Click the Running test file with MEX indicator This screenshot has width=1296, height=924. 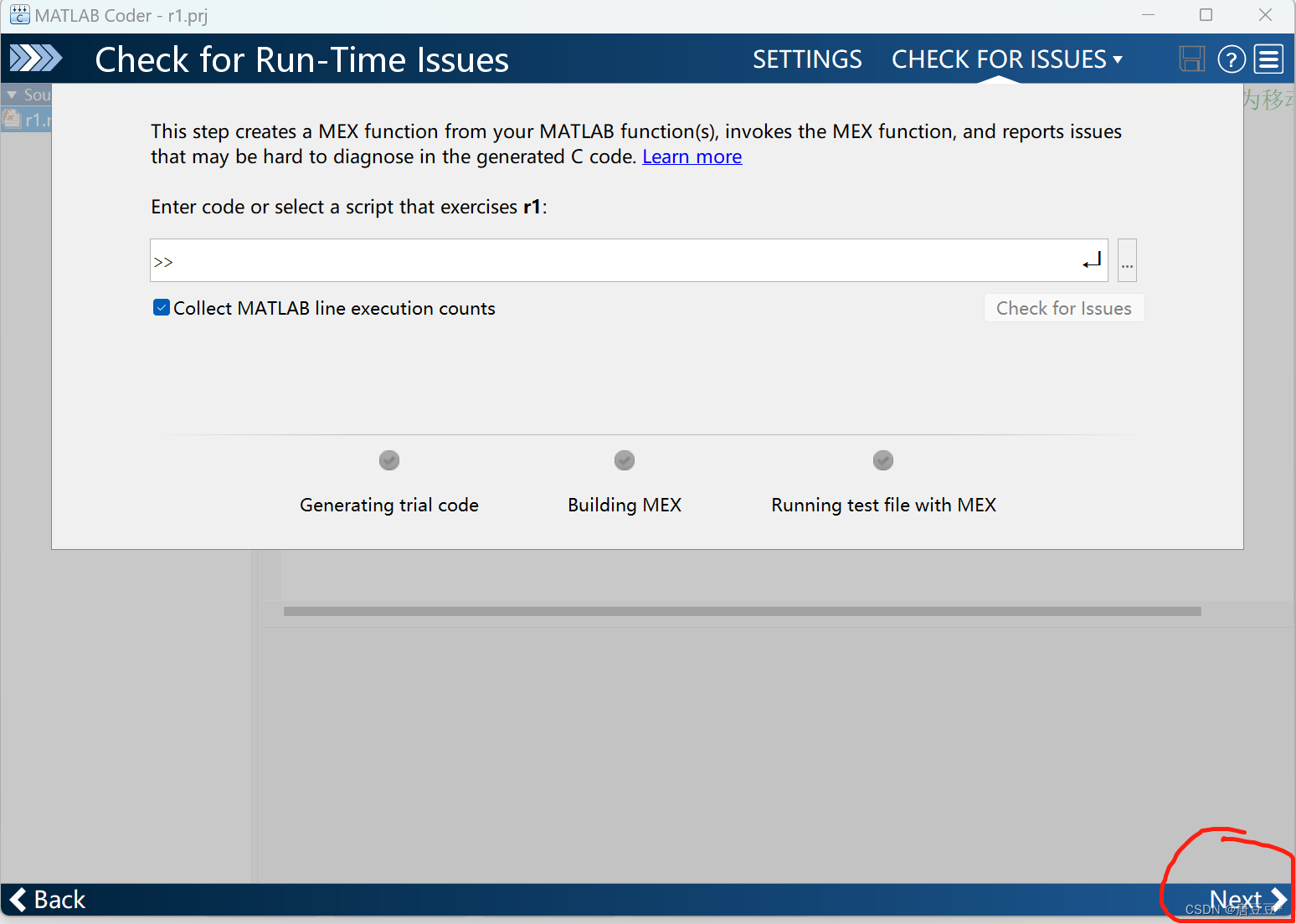click(x=883, y=460)
